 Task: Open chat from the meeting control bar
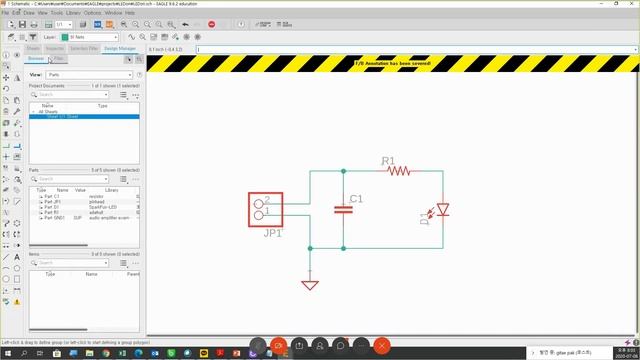point(340,346)
